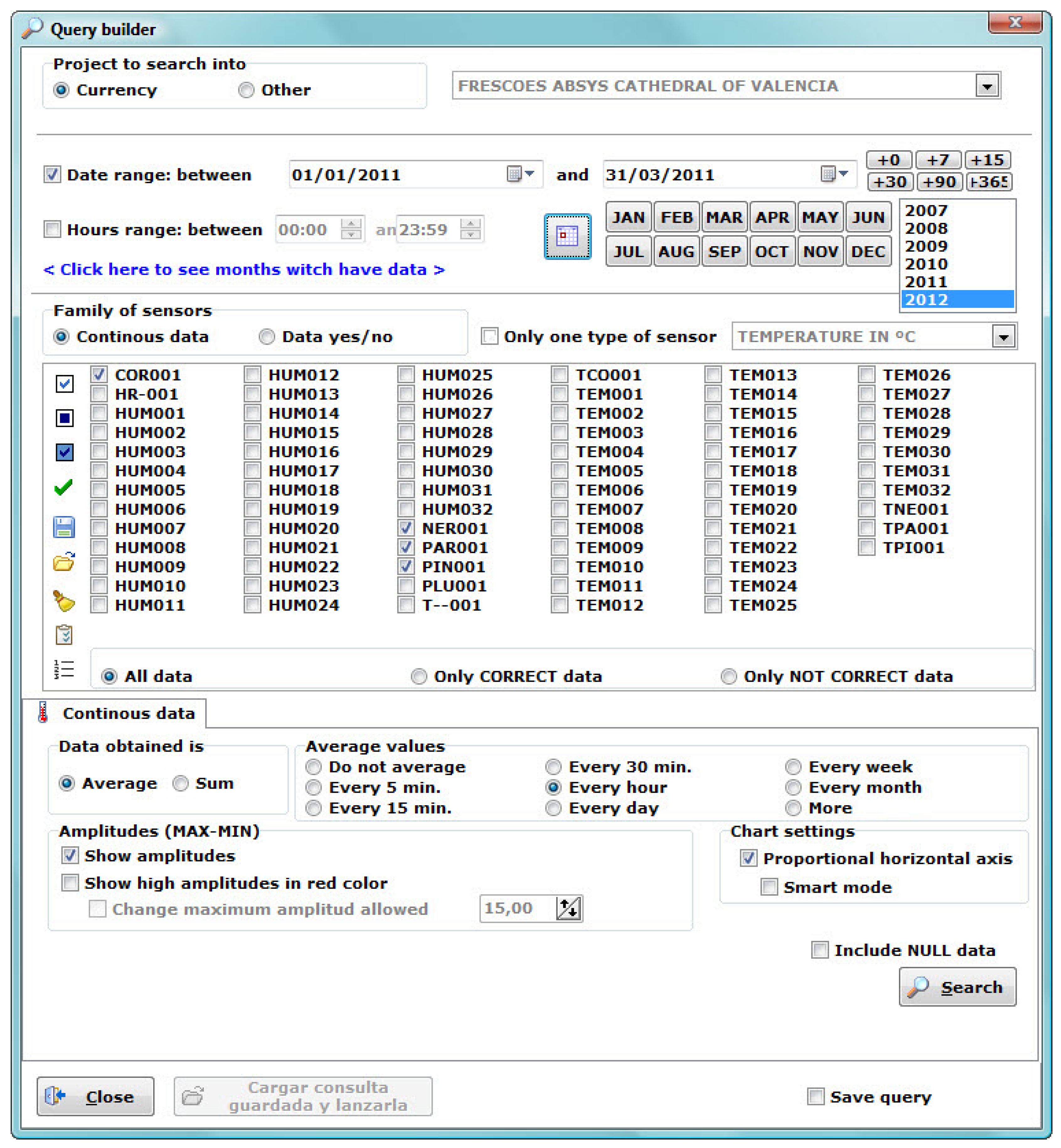Click the magnifier icon in the Query builder title
The width and height of the screenshot is (1061, 1148).
pyautogui.click(x=33, y=28)
